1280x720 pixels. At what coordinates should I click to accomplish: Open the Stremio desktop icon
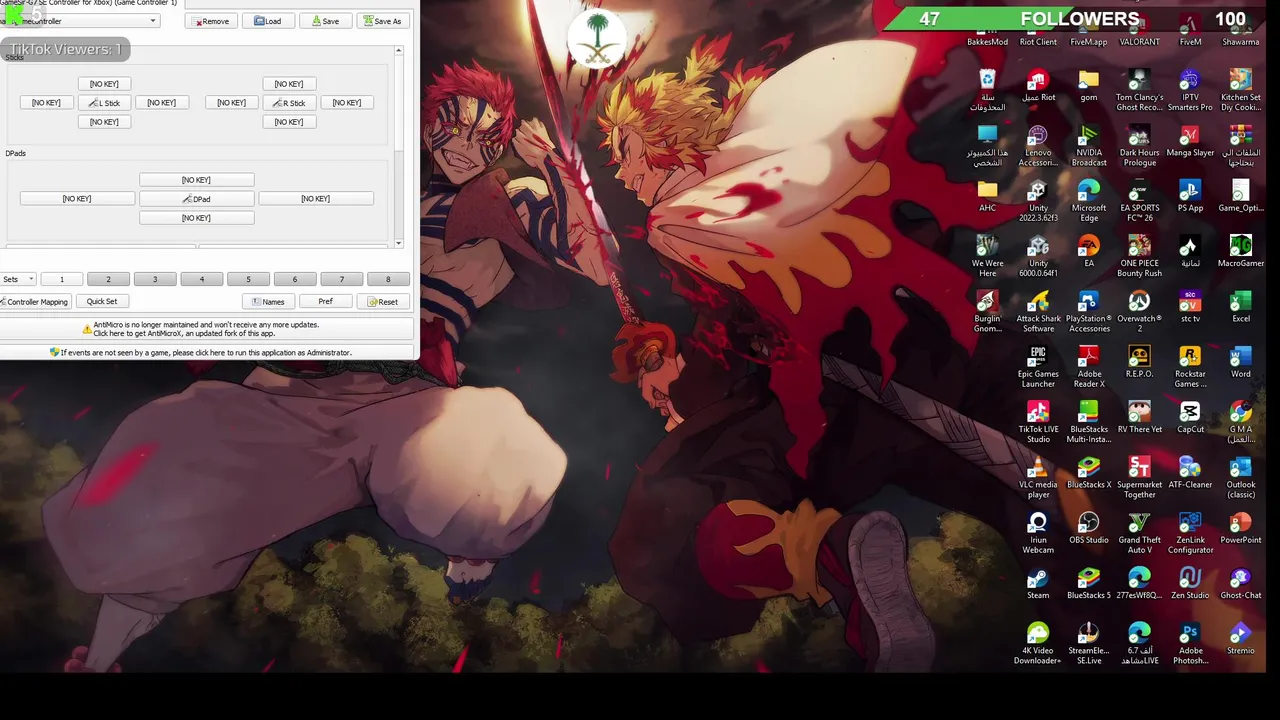(1241, 639)
